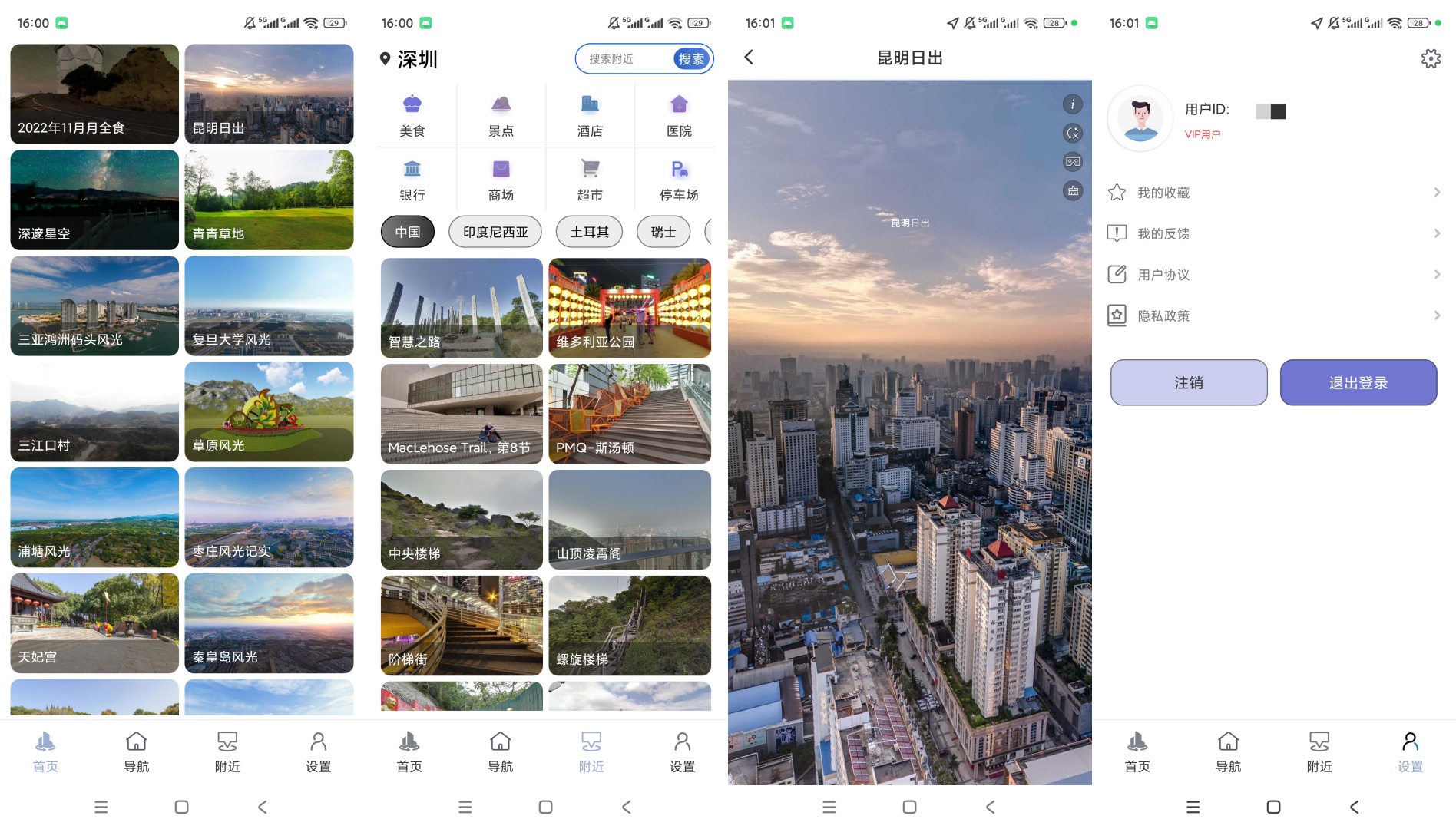This screenshot has height=829, width=1456.
Task: Select the 酒店 hotel category icon
Action: [590, 104]
